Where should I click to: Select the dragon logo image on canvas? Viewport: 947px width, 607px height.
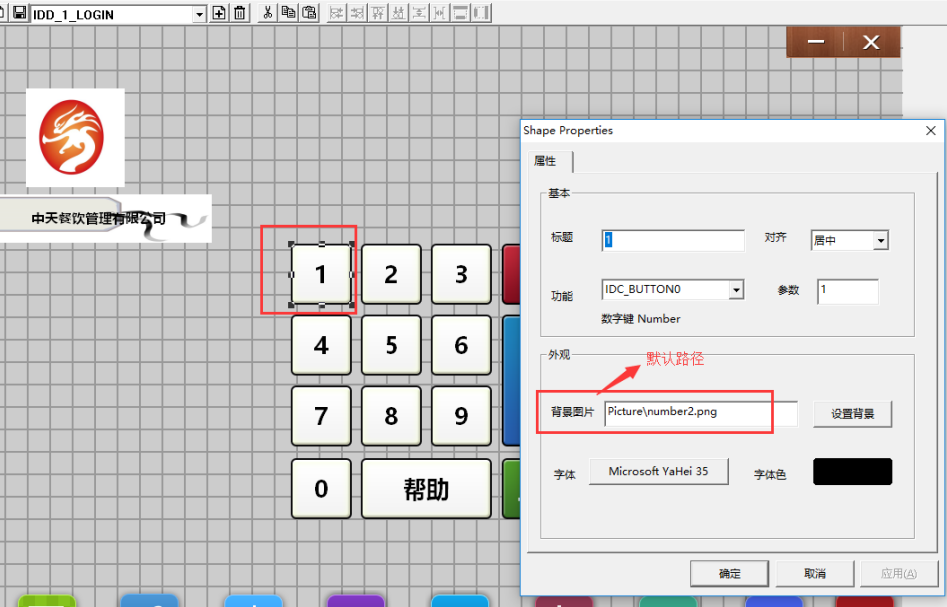point(75,138)
